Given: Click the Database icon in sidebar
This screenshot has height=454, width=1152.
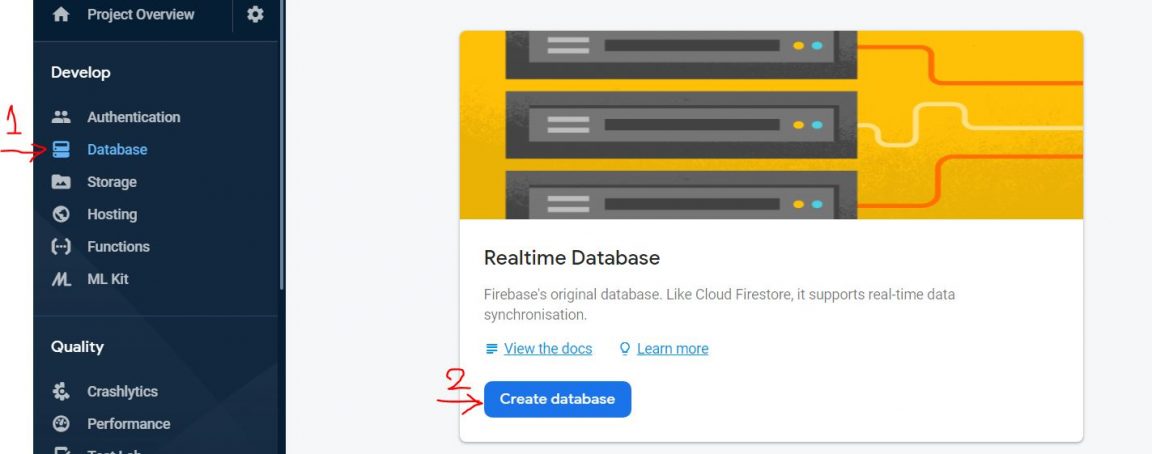Looking at the screenshot, I should click(61, 150).
